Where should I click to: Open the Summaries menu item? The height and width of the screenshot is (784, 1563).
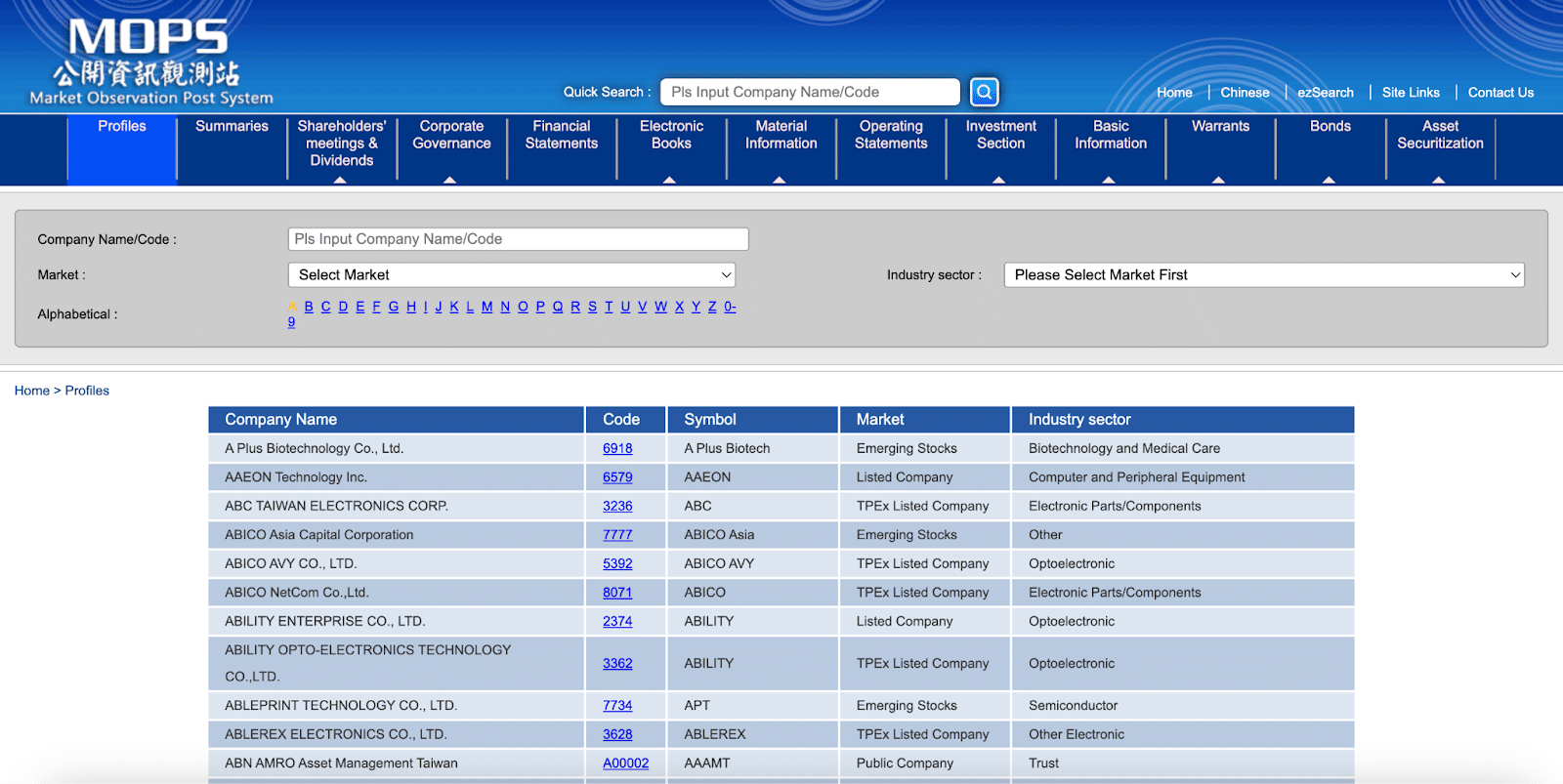(x=232, y=127)
